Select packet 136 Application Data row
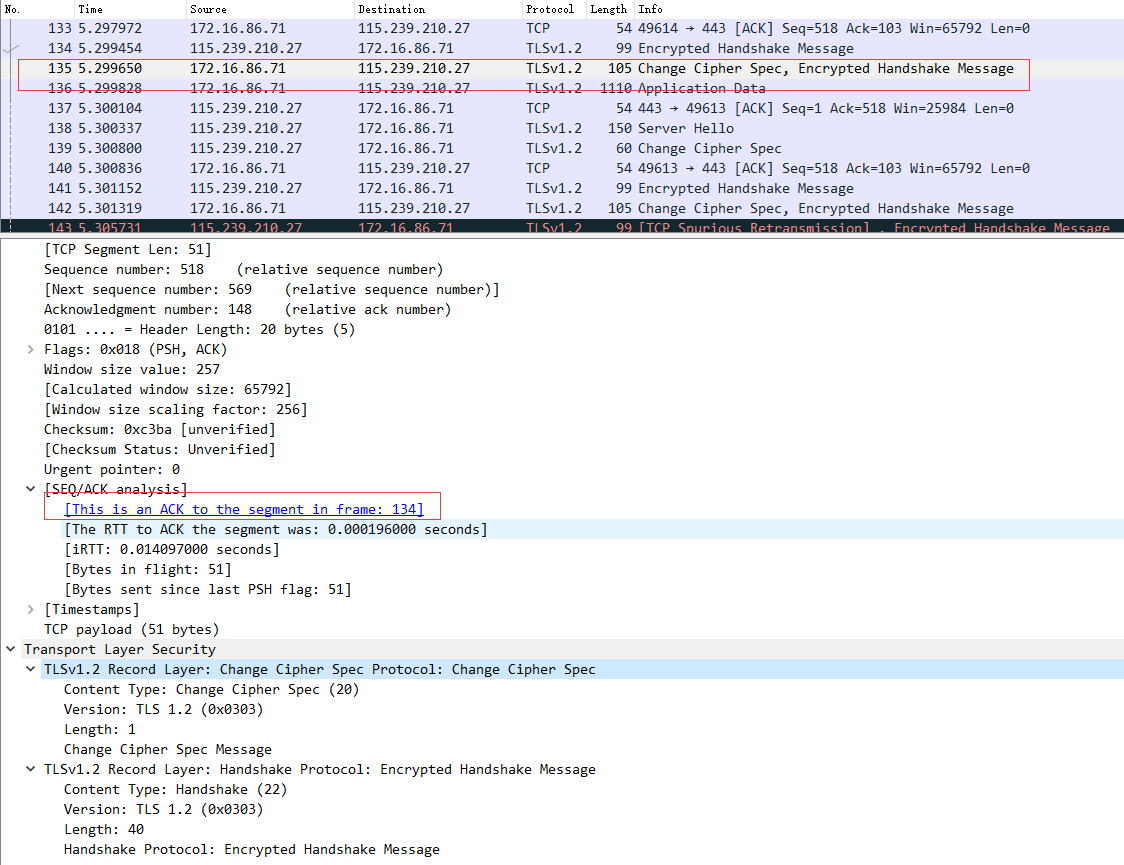 [x=562, y=88]
